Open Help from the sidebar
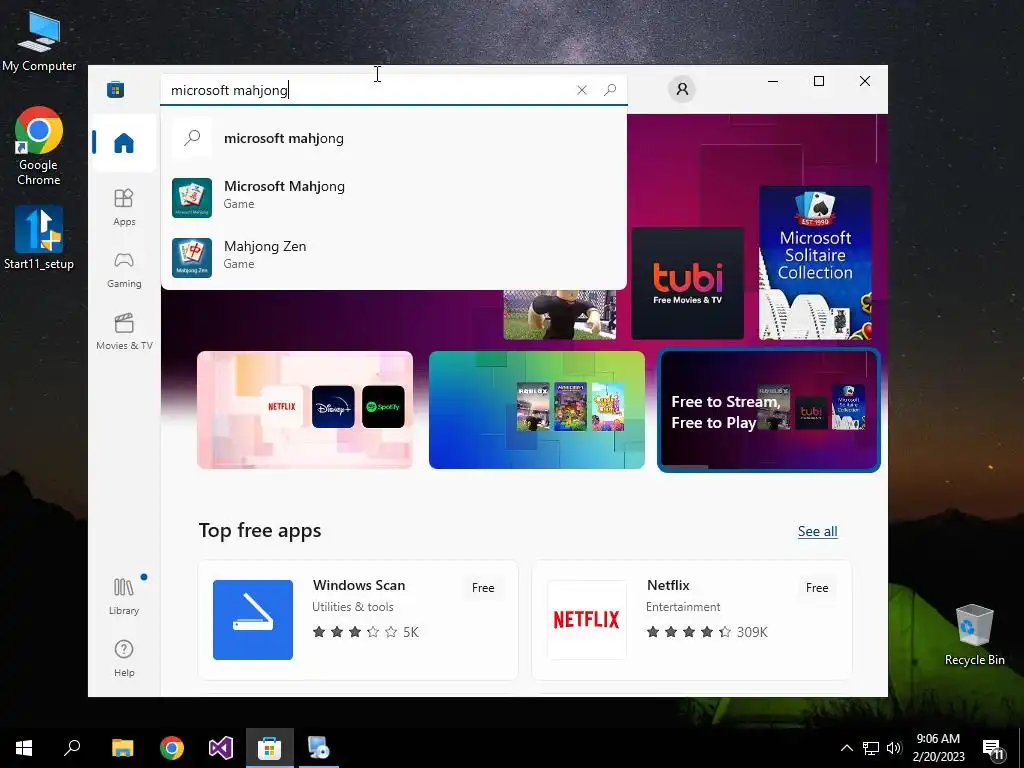Screen dimensions: 1024x768 pyautogui.click(x=124, y=658)
